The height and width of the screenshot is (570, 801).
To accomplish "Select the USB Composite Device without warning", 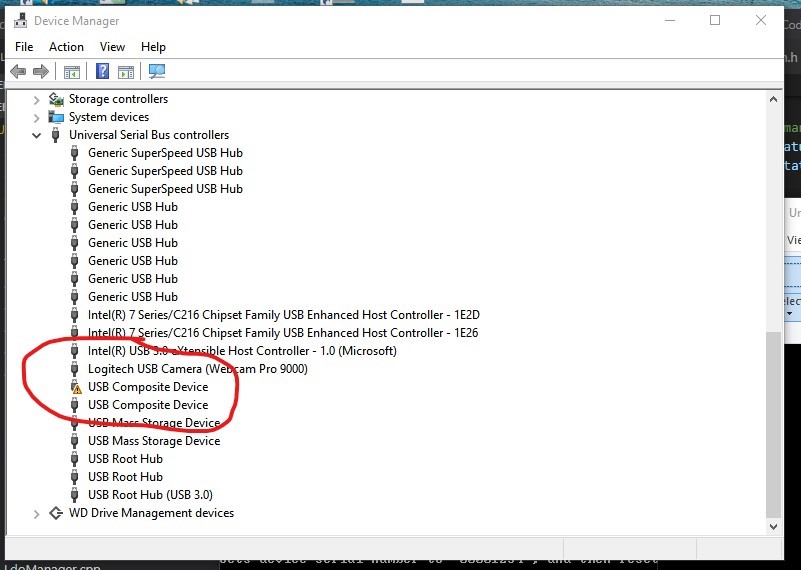I will pos(148,405).
